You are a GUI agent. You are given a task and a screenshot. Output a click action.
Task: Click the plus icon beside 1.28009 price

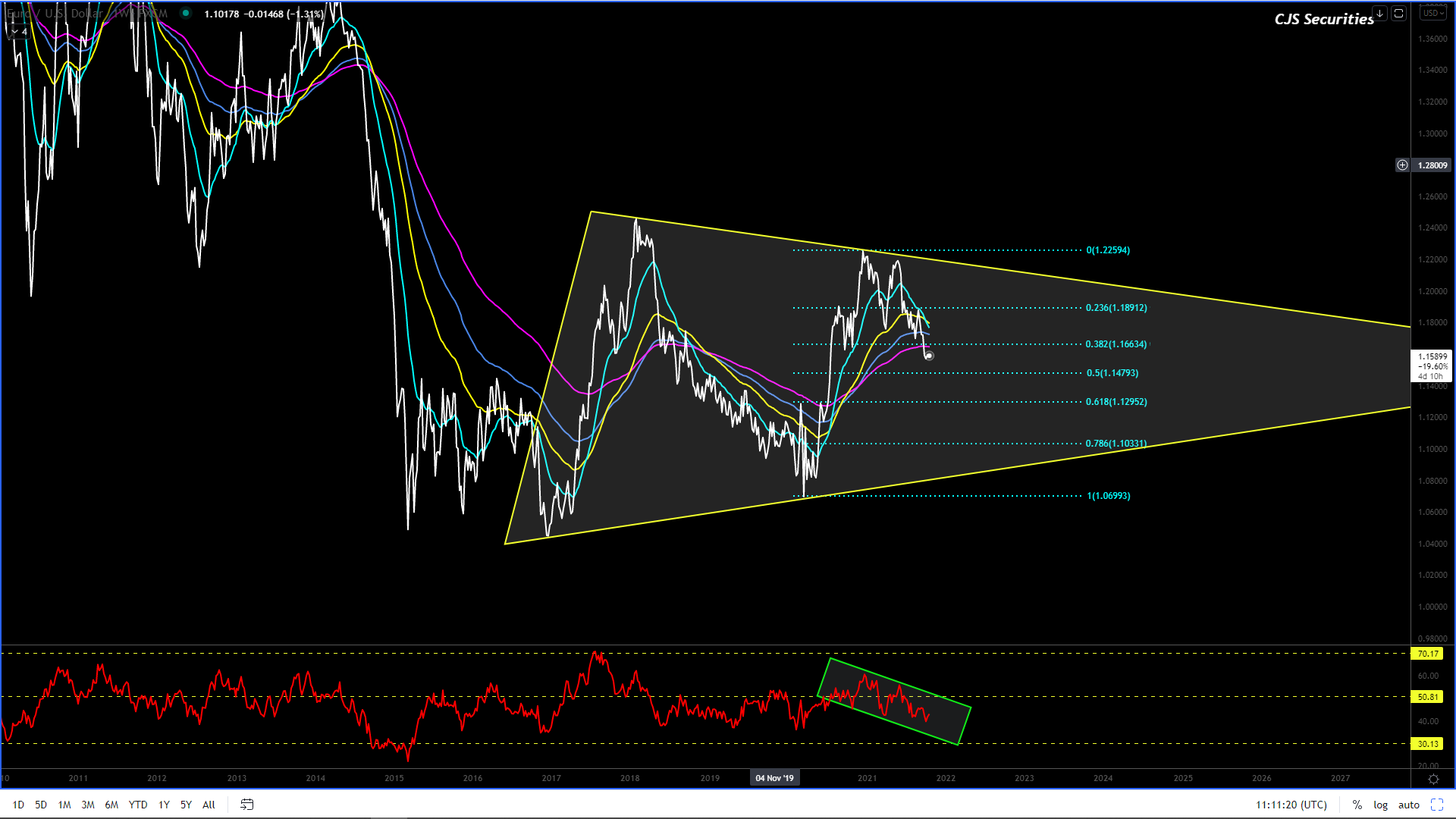coord(1402,165)
